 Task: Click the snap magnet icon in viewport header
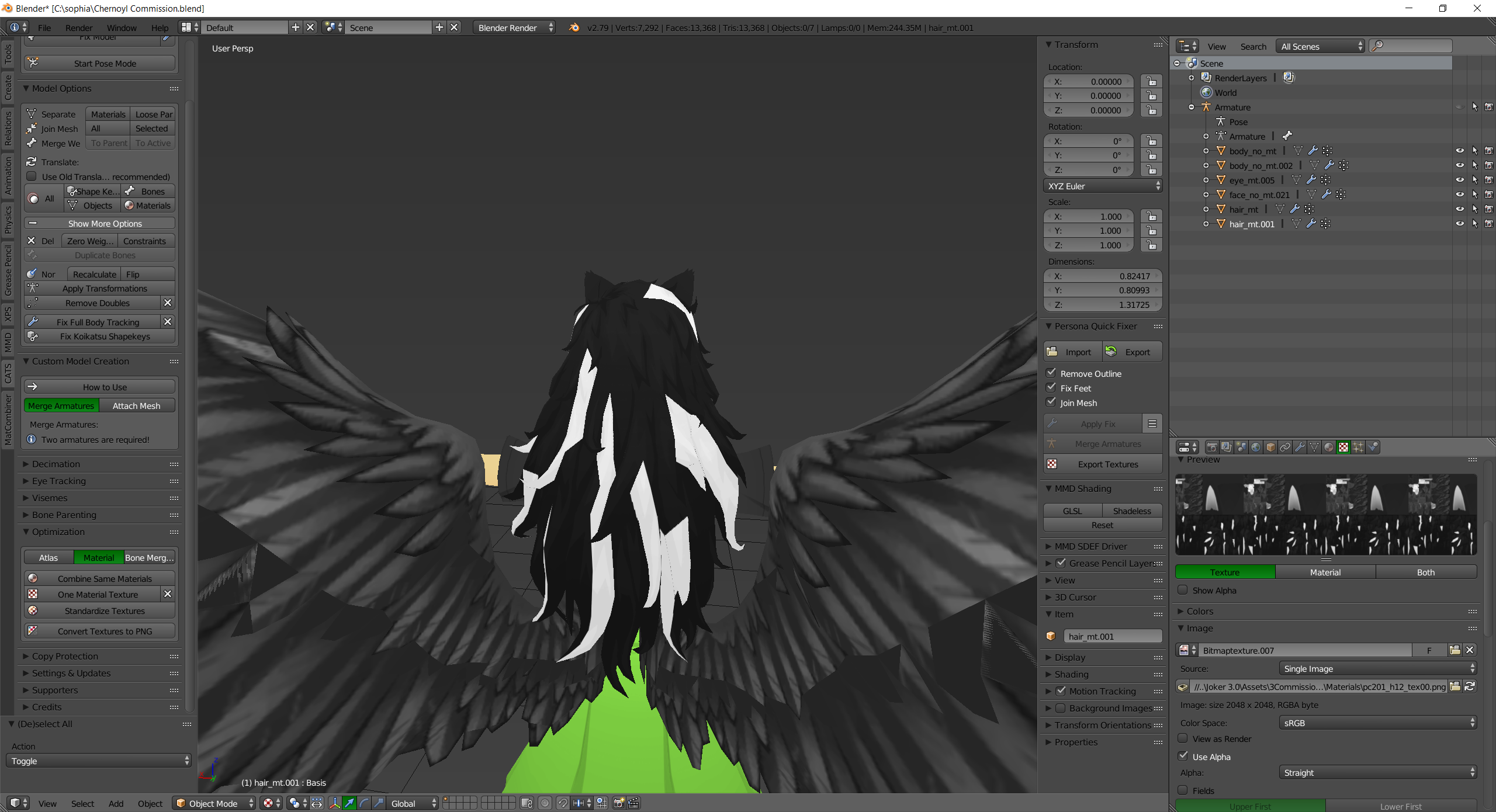563,803
